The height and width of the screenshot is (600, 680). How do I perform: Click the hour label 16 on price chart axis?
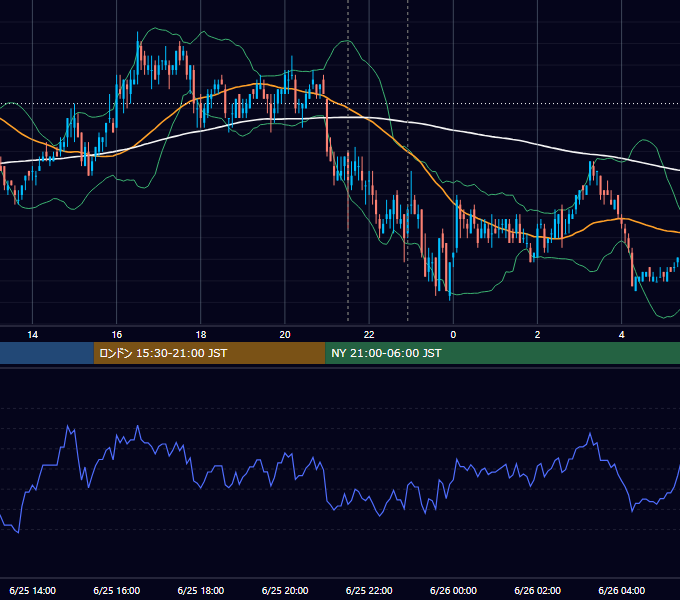(117, 335)
